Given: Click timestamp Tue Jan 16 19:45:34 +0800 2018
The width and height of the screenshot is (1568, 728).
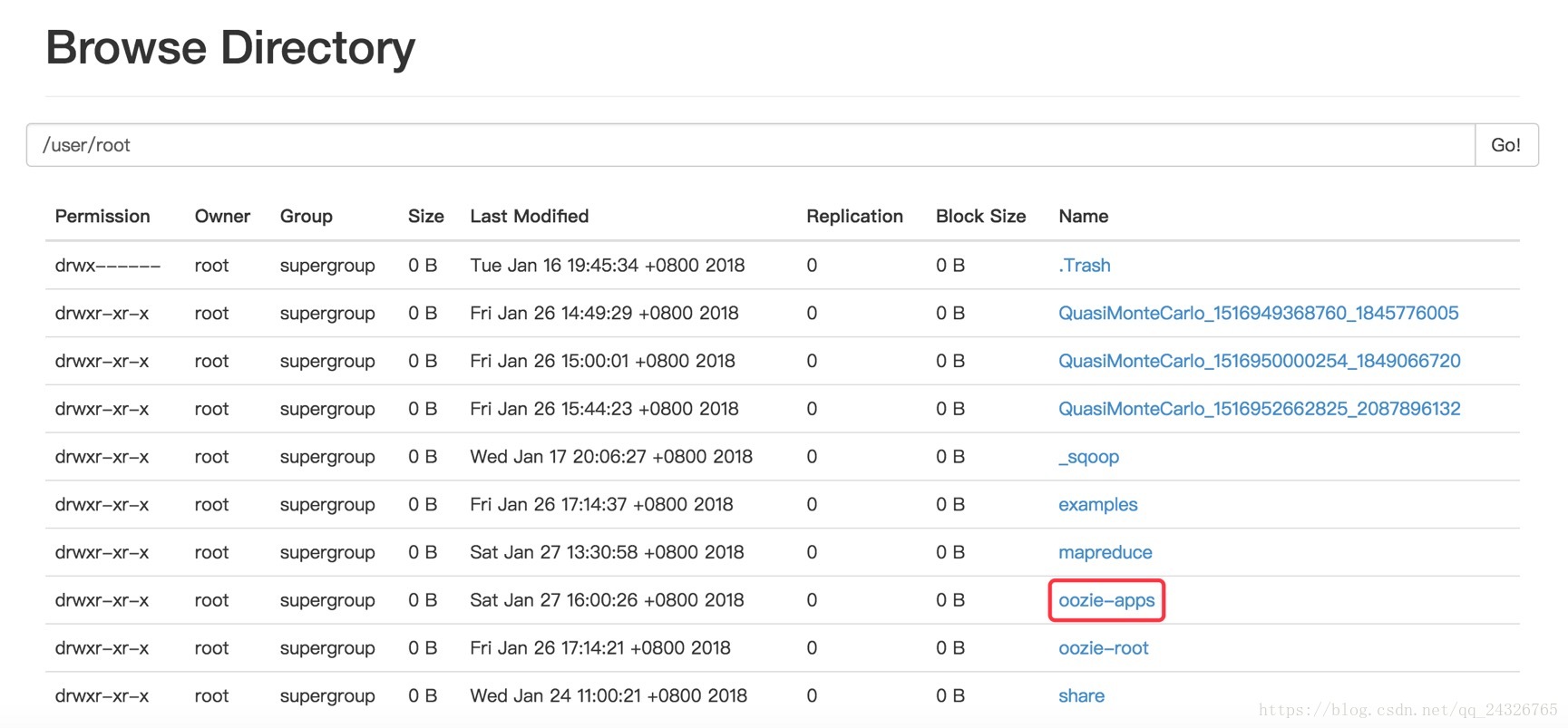Looking at the screenshot, I should click(608, 266).
